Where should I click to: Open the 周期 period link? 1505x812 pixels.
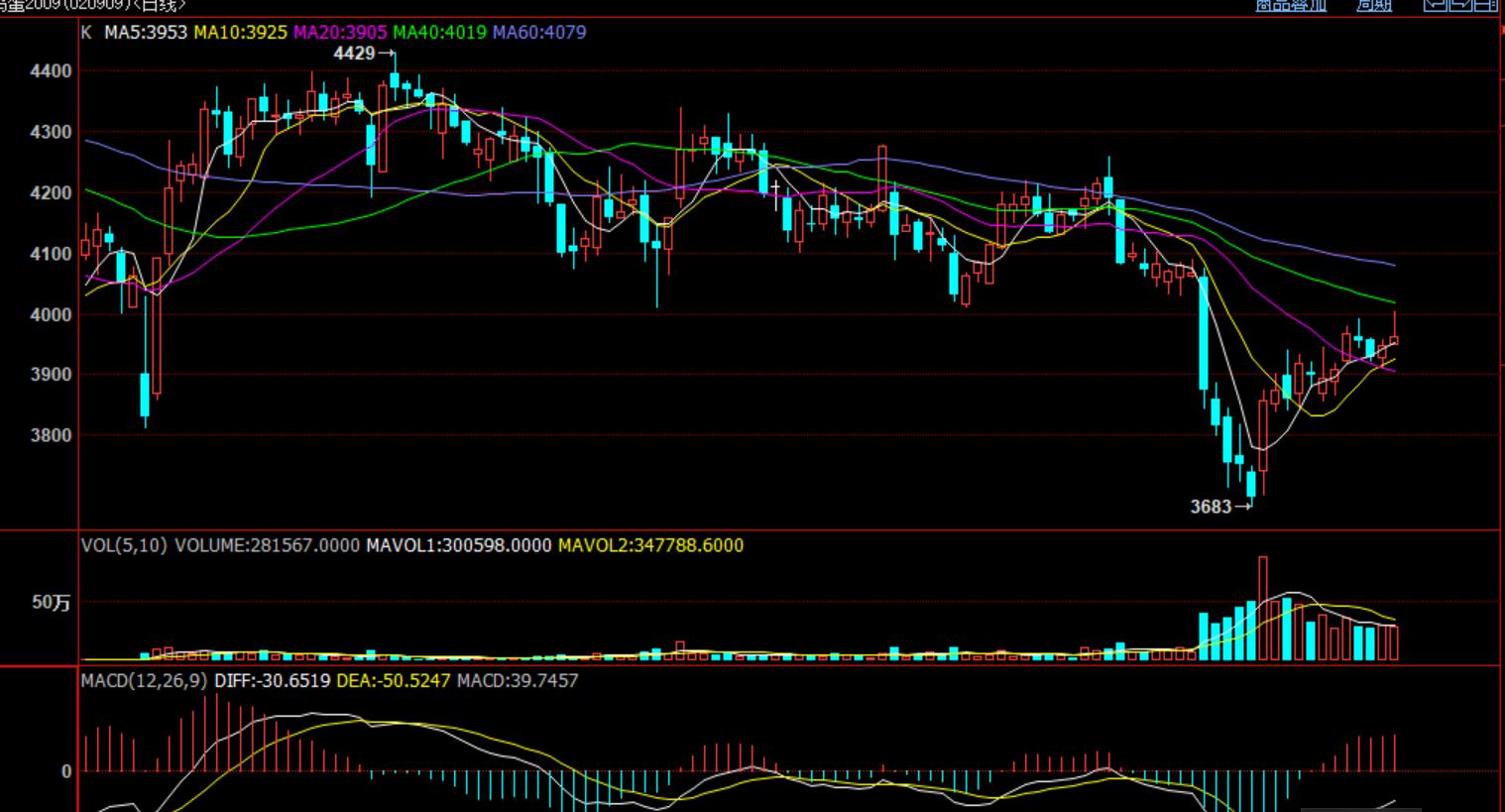[x=1373, y=5]
